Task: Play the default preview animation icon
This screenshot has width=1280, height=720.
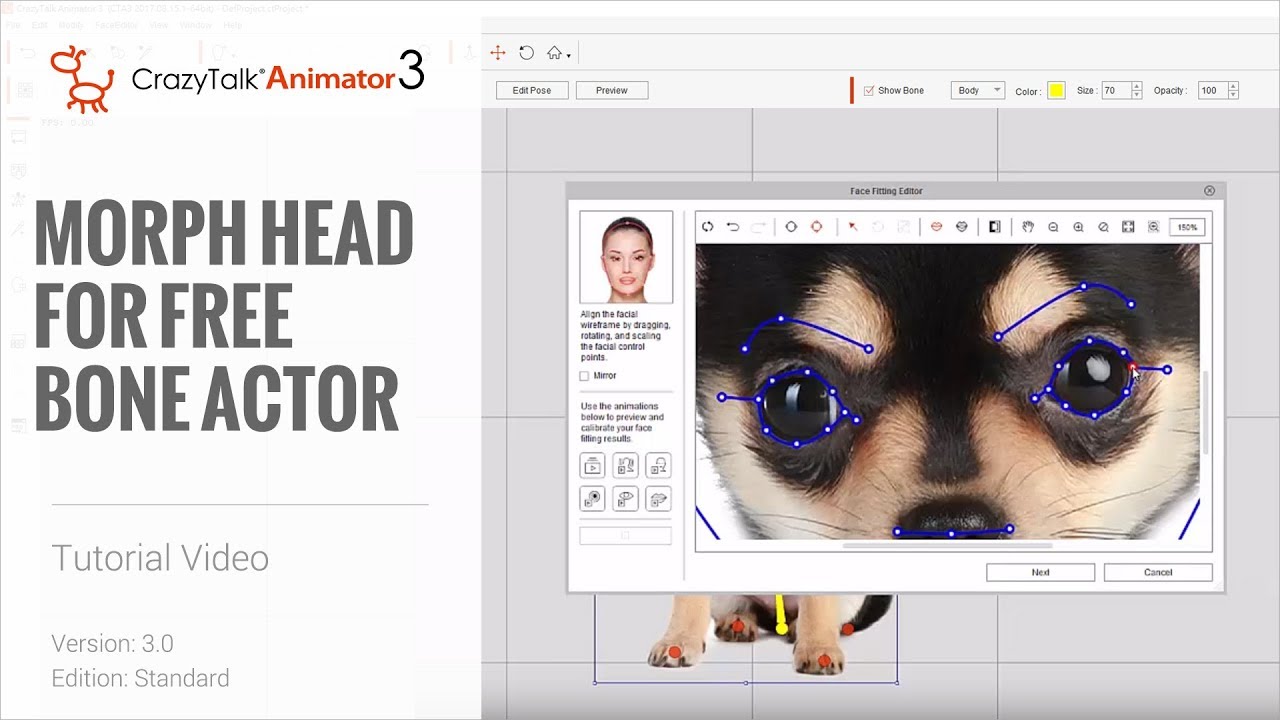Action: (592, 465)
